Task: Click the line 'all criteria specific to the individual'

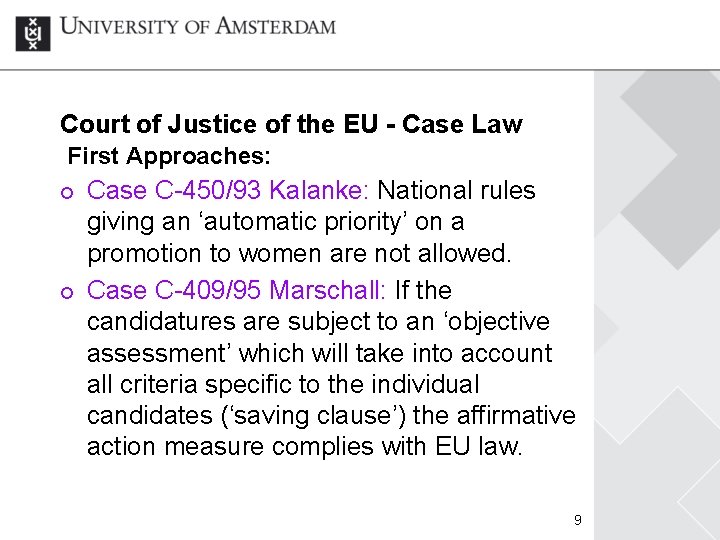Action: pyautogui.click(x=283, y=384)
